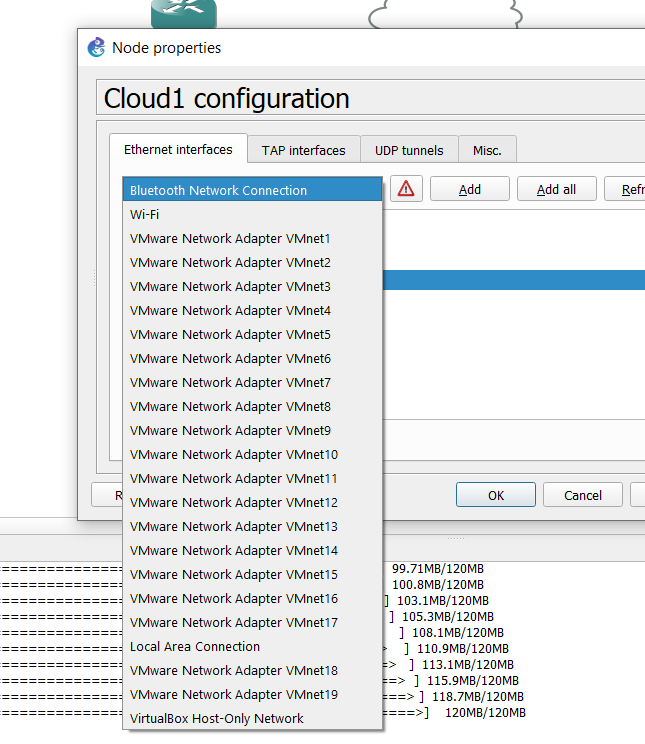Choose VMware Network Adapter VMnet18
Image resolution: width=645 pixels, height=744 pixels.
tap(252, 670)
